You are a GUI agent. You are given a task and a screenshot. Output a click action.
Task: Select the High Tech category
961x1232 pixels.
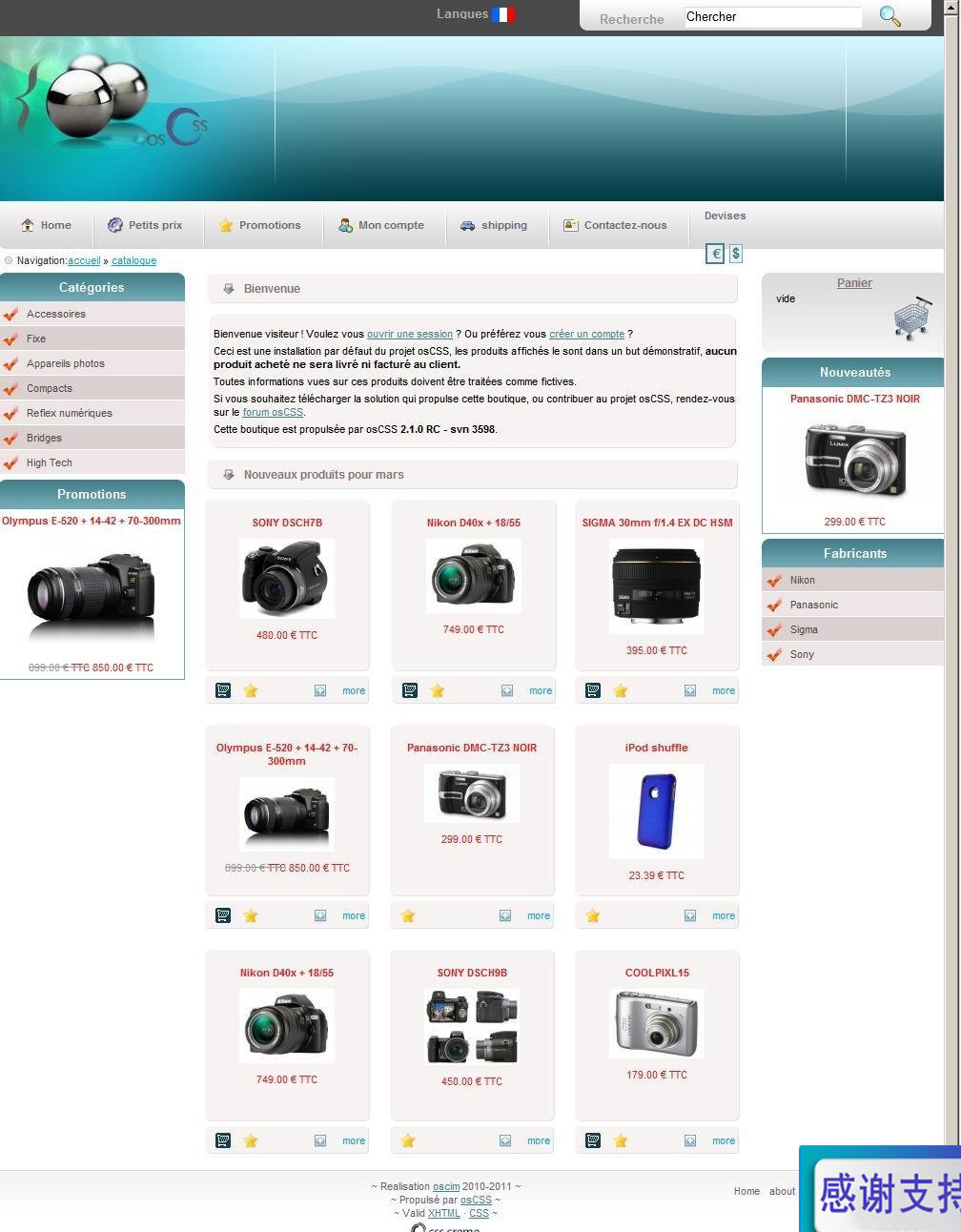click(92, 462)
